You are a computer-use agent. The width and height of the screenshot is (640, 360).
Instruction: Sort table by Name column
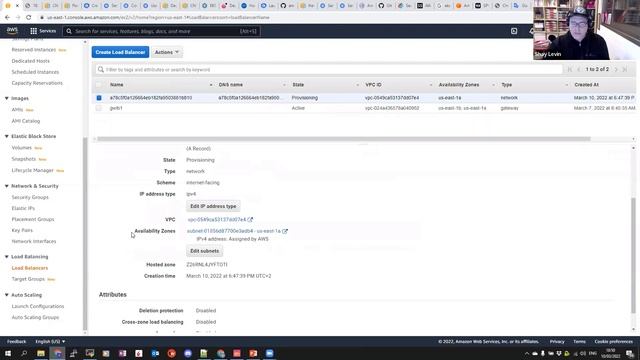[x=116, y=85]
